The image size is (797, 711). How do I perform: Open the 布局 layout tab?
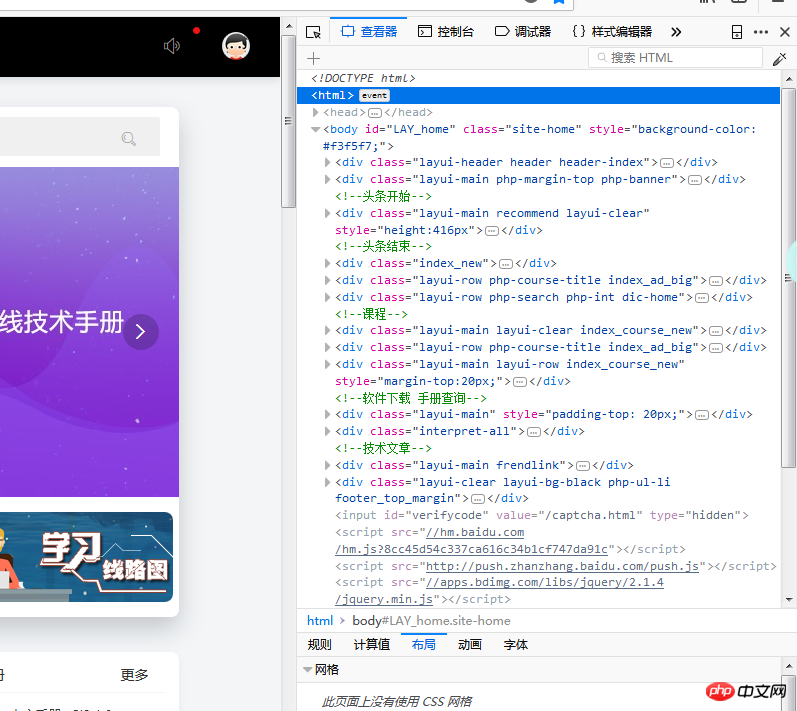pos(423,645)
